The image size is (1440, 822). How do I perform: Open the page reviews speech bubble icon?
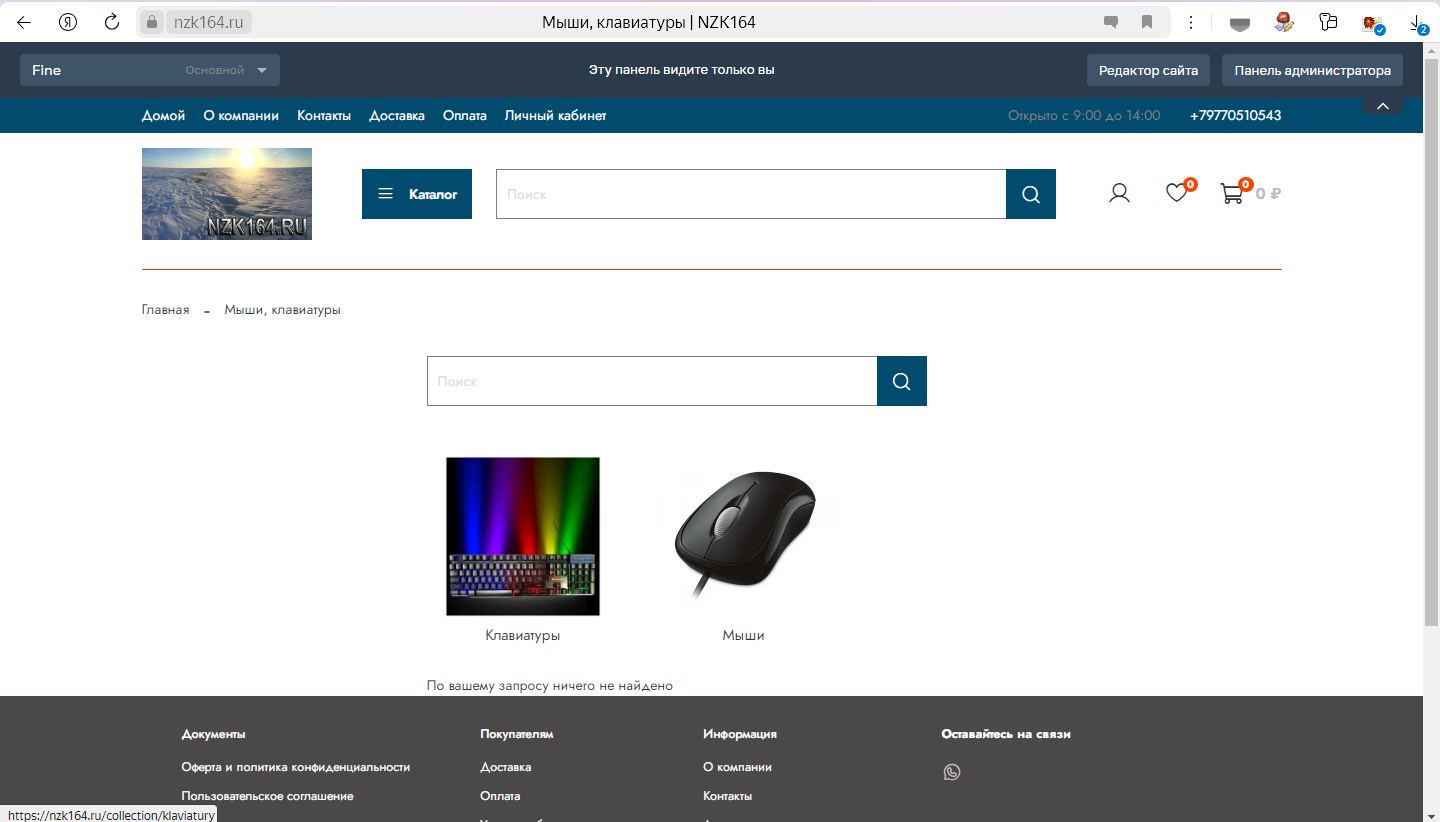(1111, 22)
